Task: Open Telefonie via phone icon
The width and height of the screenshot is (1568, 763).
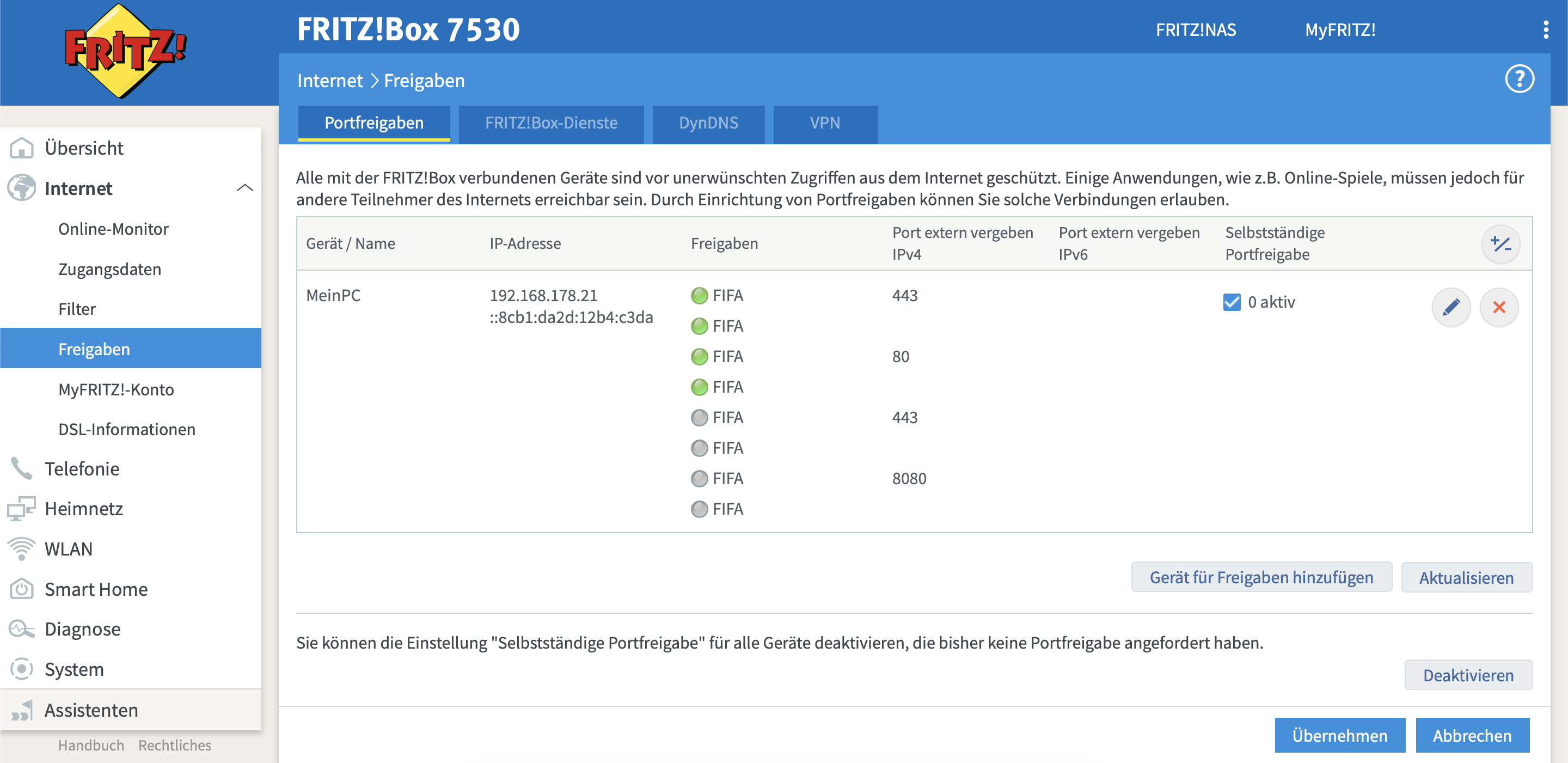Action: tap(22, 468)
